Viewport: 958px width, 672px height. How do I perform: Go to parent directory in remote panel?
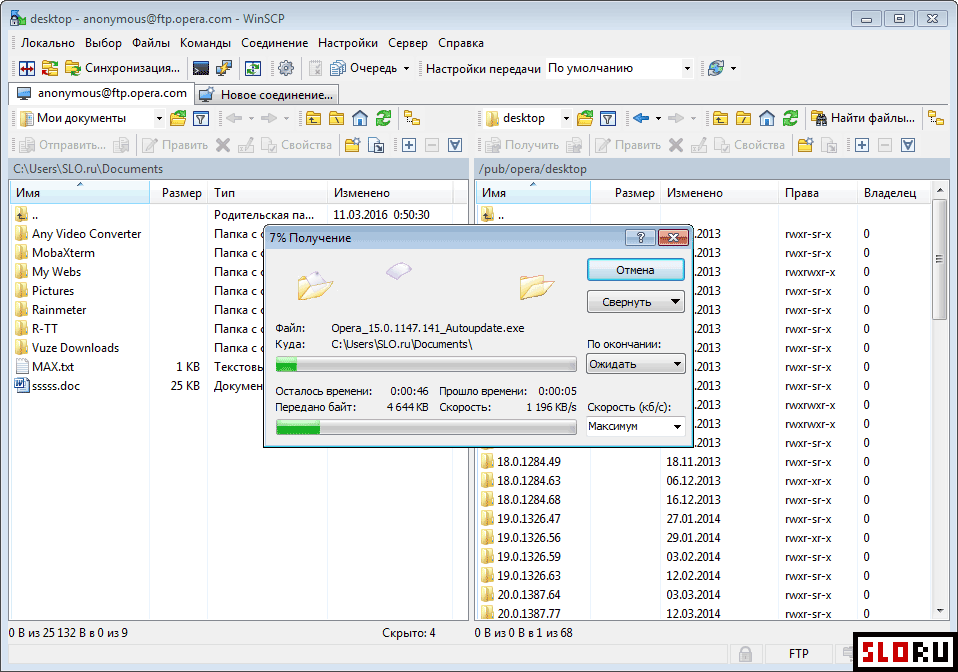coord(720,119)
